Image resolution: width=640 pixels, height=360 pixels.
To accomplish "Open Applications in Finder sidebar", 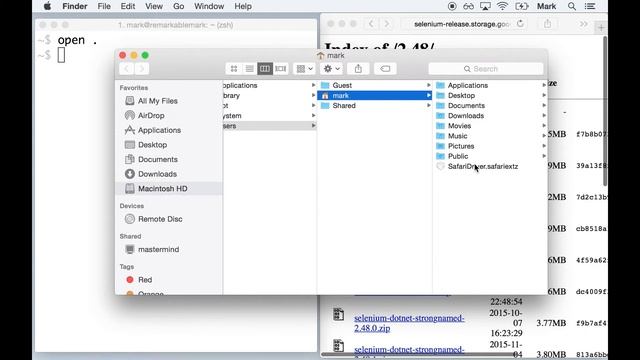I will 159,130.
